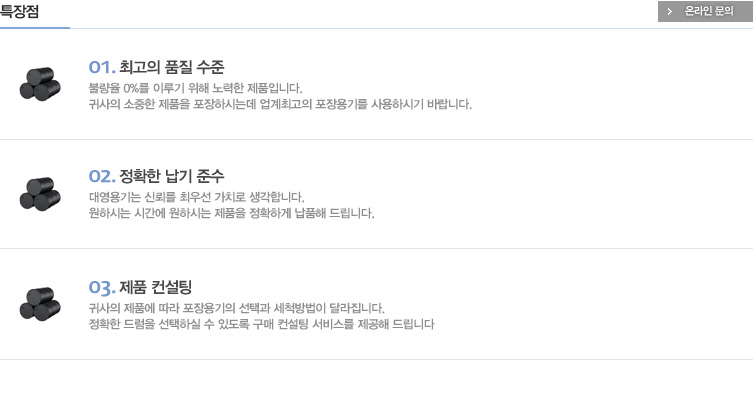
Task: Click the drum icon next to 01
Action: coord(40,84)
